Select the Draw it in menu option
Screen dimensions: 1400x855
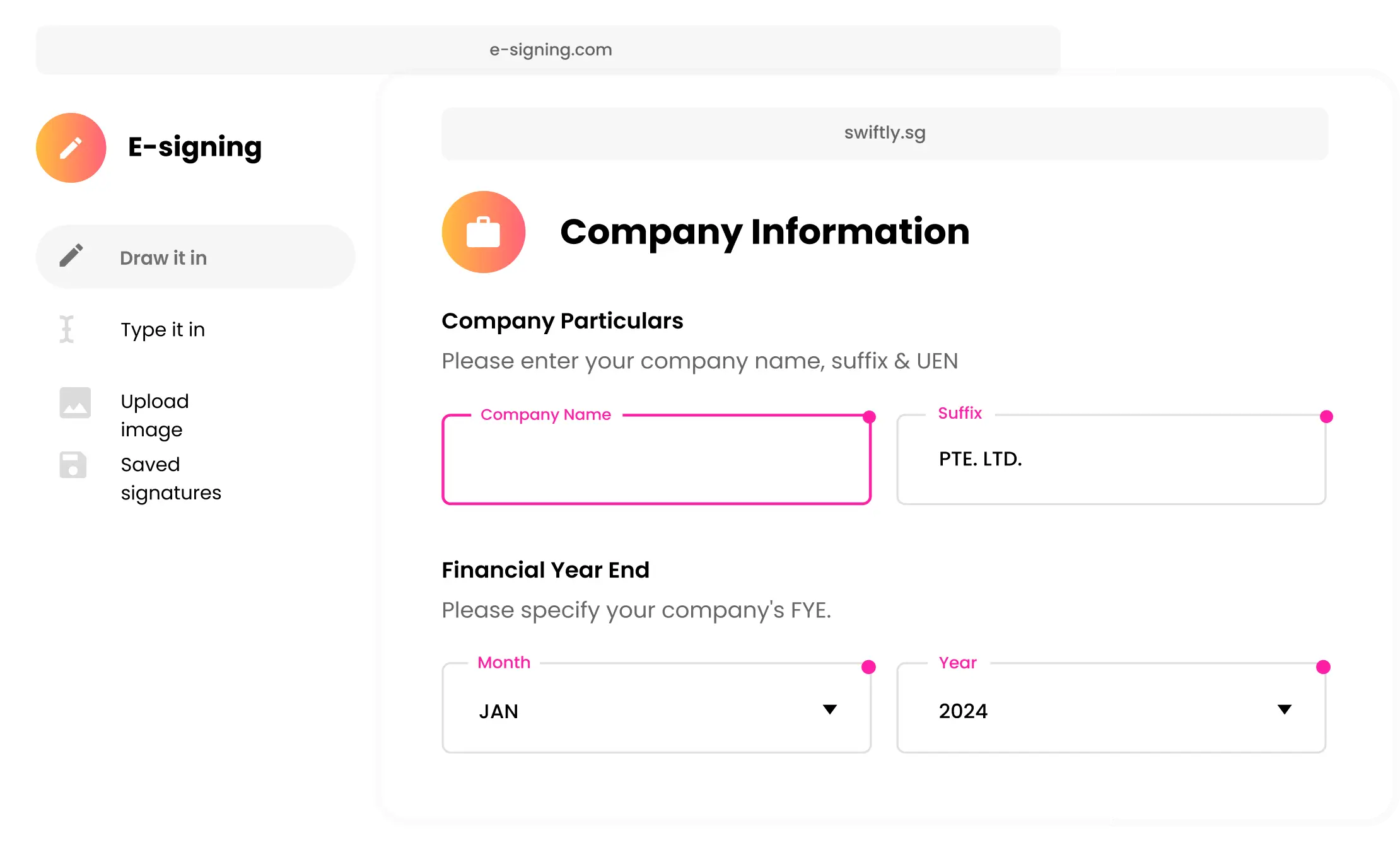click(x=163, y=258)
